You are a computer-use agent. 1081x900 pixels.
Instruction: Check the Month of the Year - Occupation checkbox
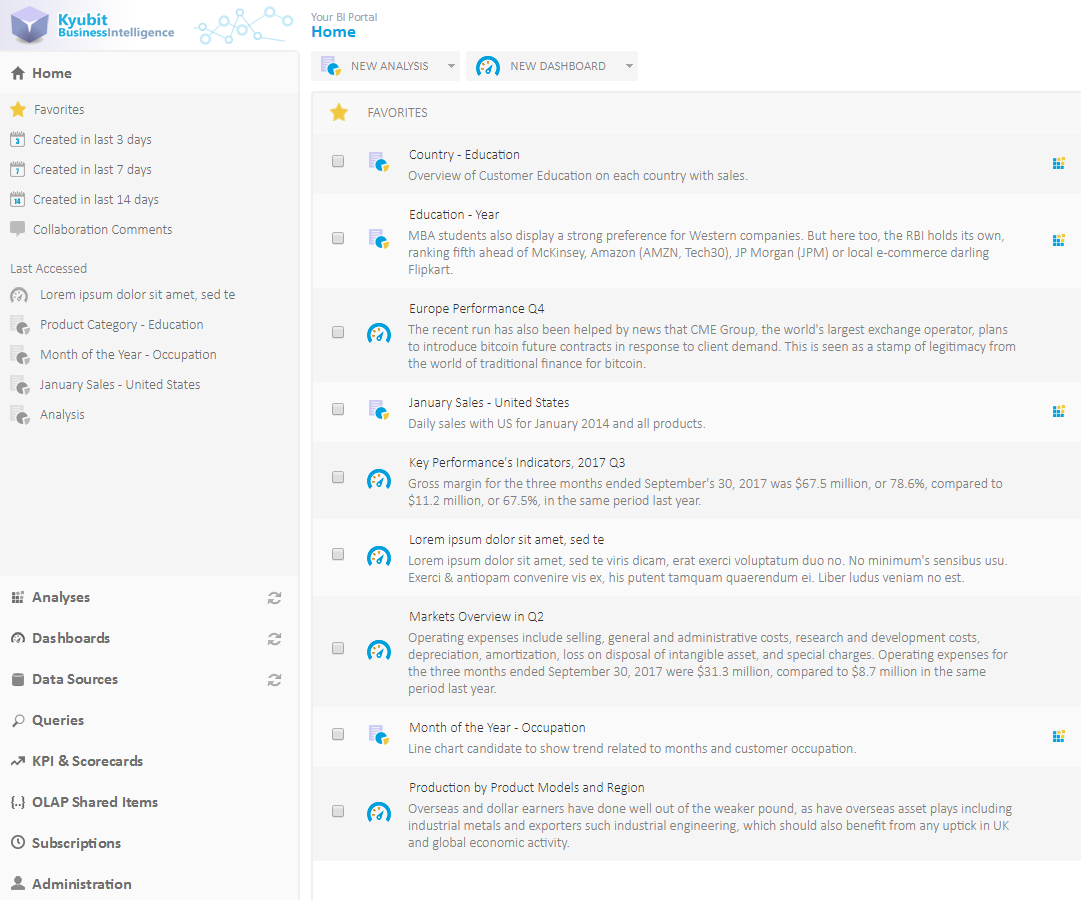(x=338, y=734)
